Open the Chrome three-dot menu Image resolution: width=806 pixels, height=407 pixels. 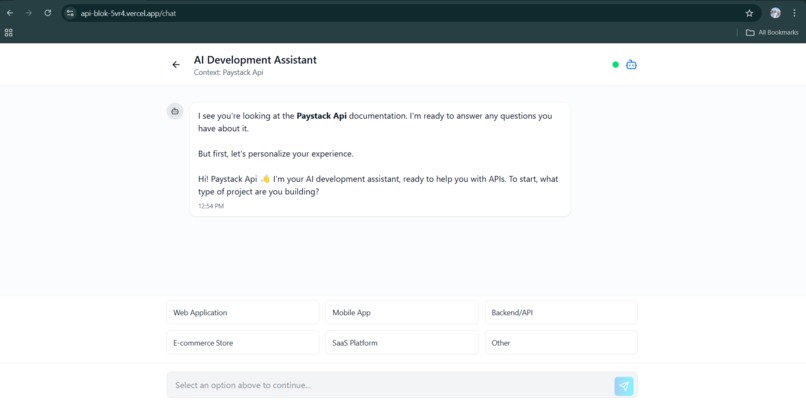point(794,13)
